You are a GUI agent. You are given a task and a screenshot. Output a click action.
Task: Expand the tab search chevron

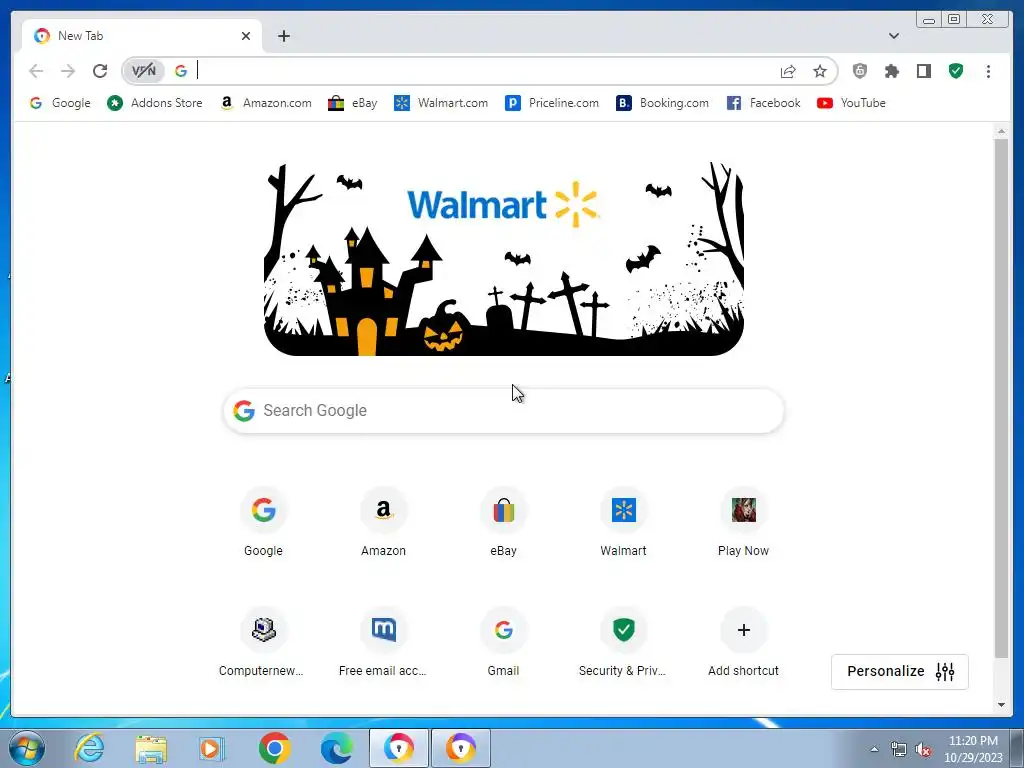893,36
